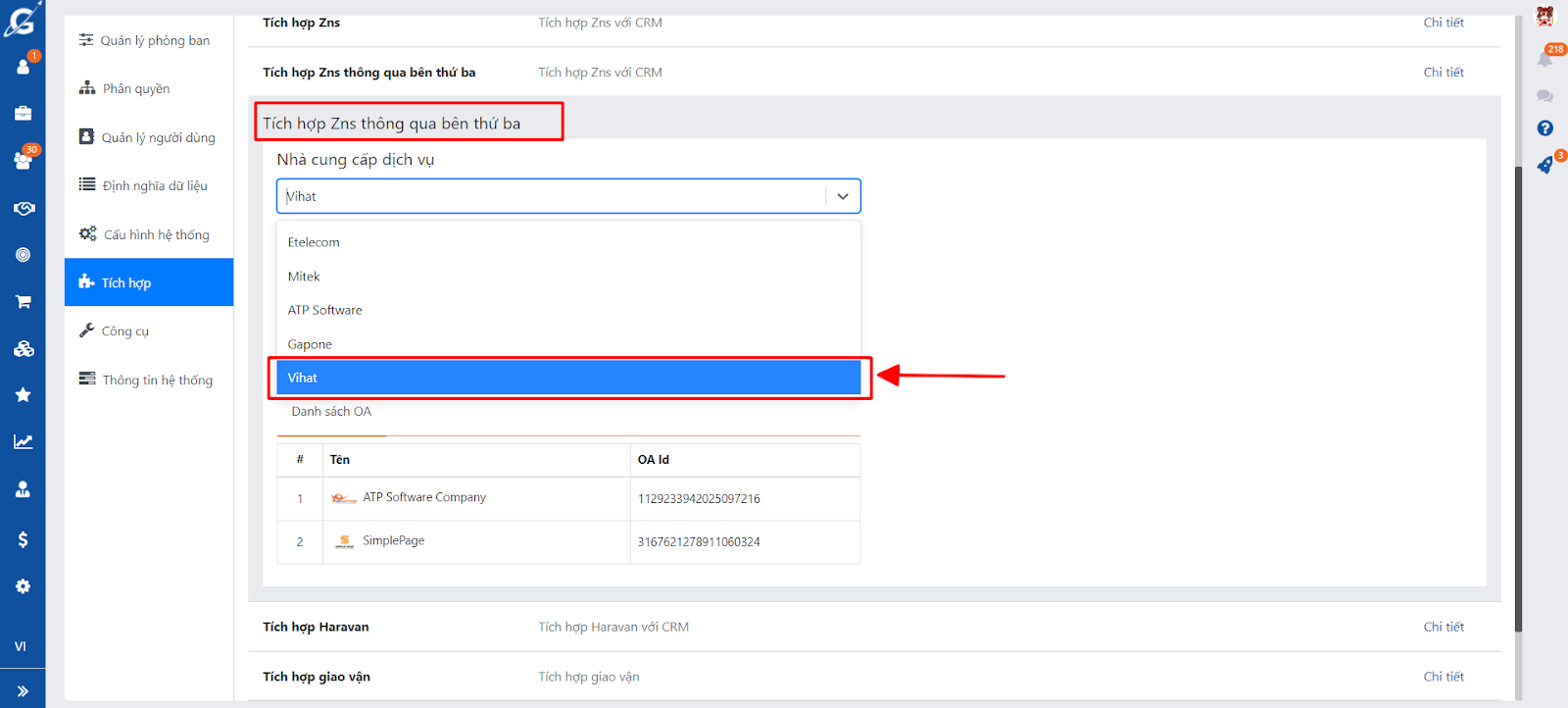1568x708 pixels.
Task: Choose ATP Software from provider list
Action: [x=568, y=310]
